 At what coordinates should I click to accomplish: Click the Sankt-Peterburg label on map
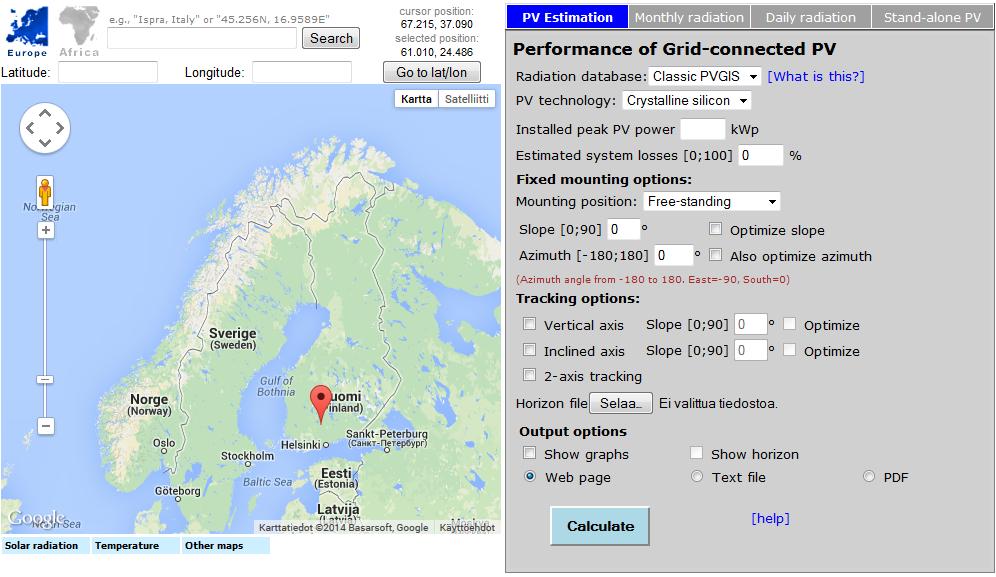[387, 433]
